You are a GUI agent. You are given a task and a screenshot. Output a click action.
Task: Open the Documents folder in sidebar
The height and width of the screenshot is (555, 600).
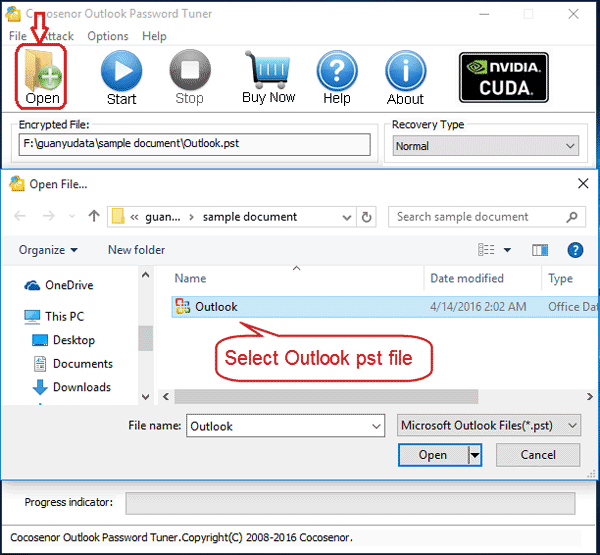point(73,364)
